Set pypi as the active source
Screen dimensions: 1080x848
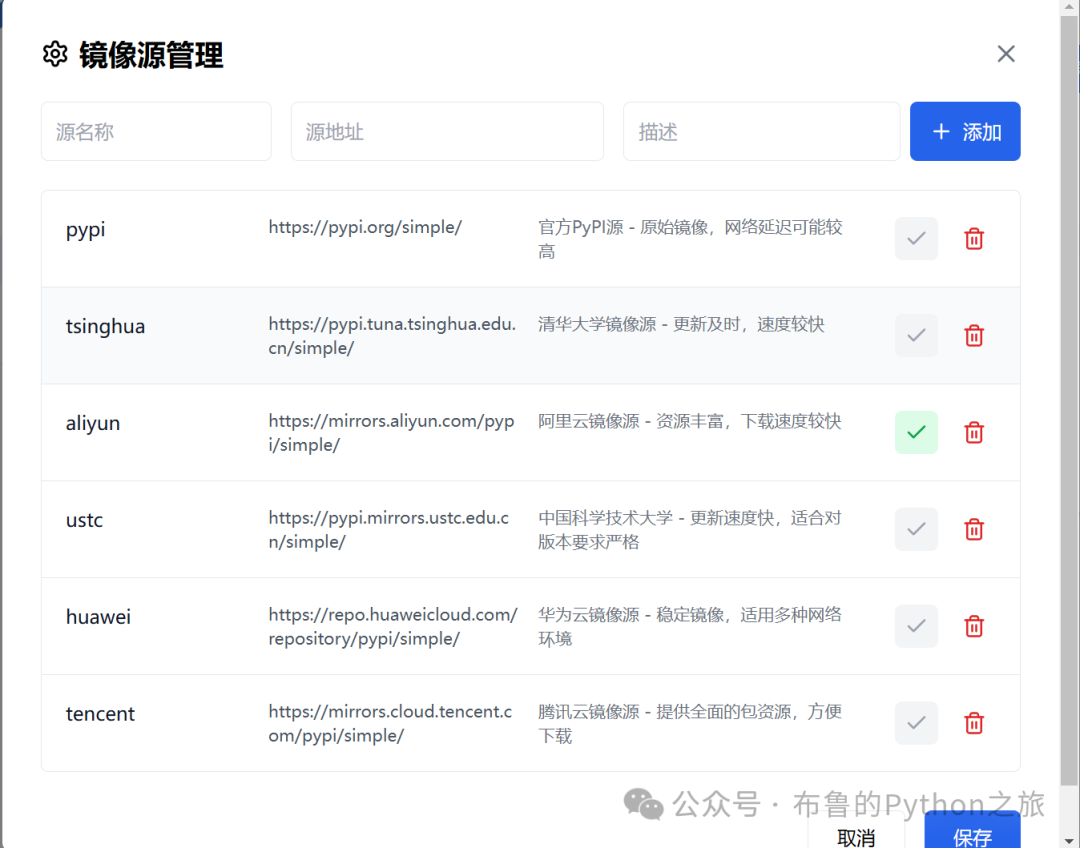click(x=916, y=239)
